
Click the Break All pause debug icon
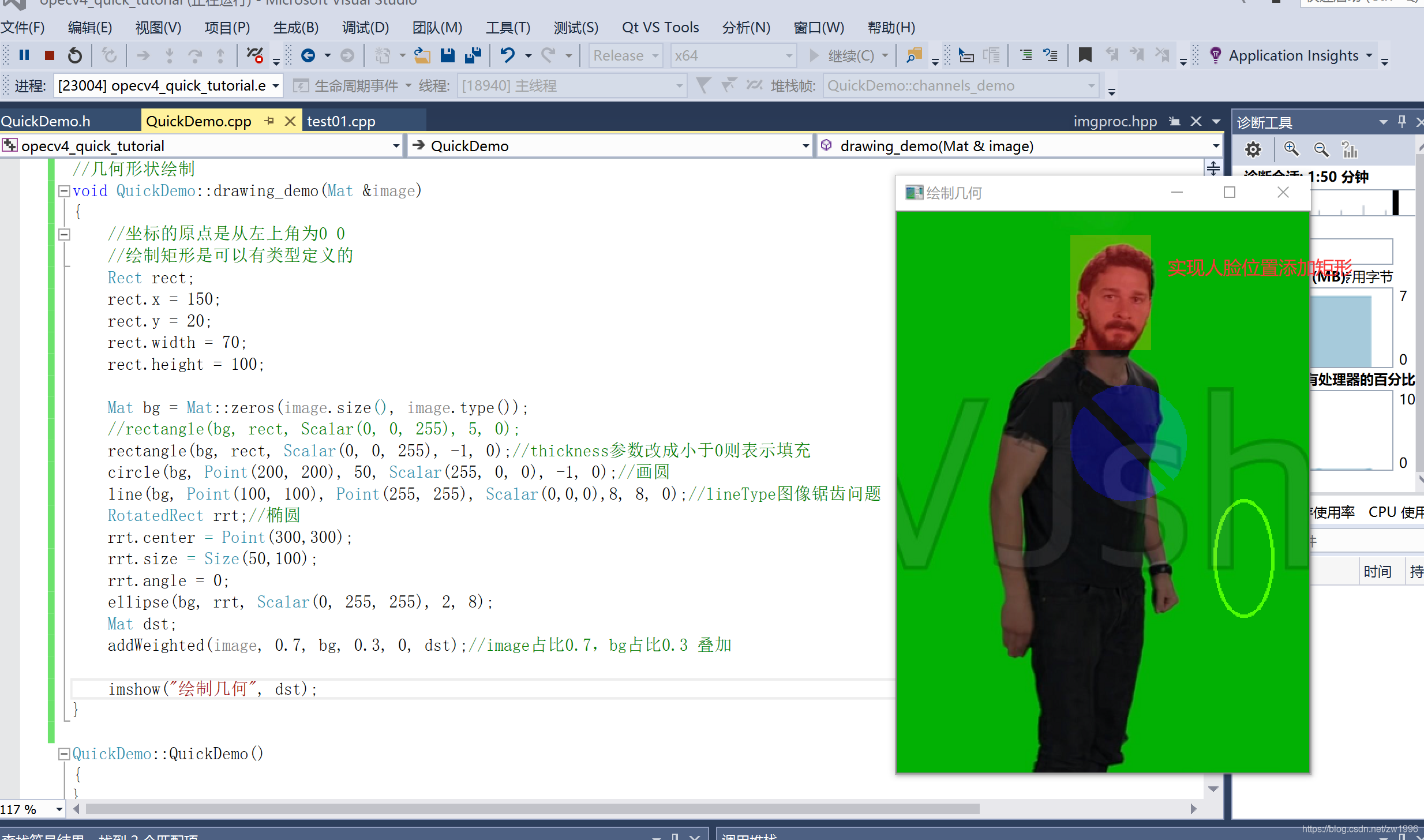pyautogui.click(x=24, y=55)
